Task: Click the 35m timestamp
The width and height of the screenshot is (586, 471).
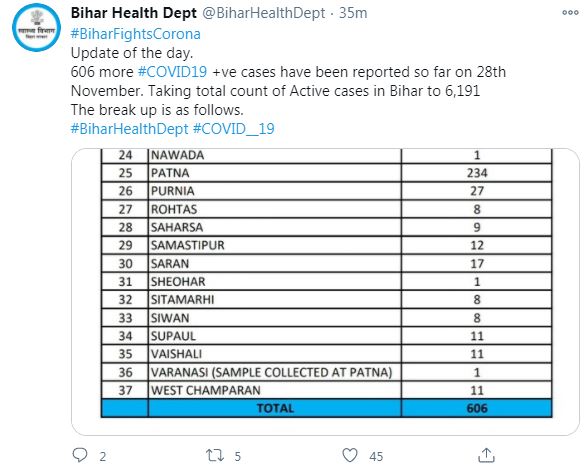Action: pos(353,13)
